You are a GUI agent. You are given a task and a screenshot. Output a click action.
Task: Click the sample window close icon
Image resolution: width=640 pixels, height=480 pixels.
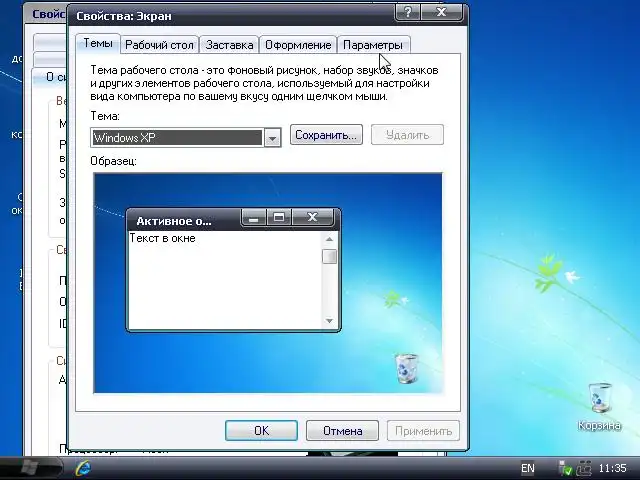[x=313, y=218]
